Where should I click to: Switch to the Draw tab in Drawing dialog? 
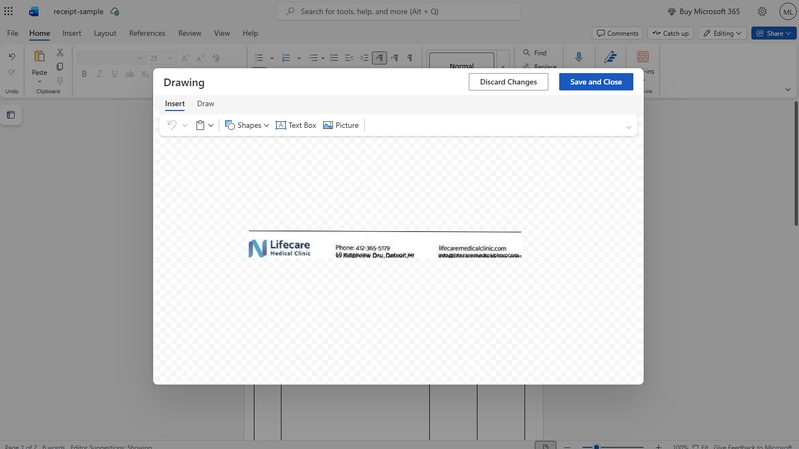[206, 103]
